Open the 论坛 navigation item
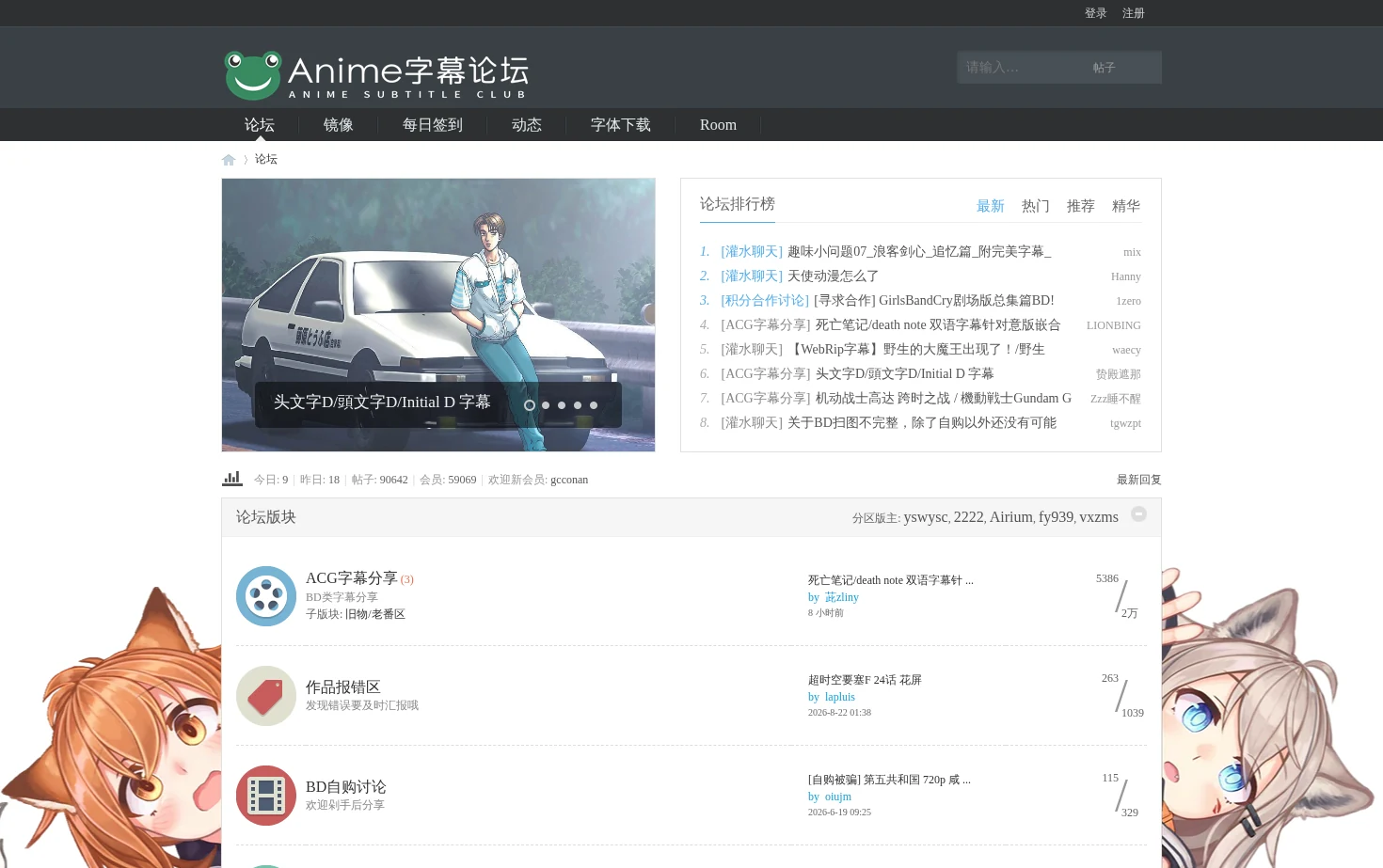The height and width of the screenshot is (868, 1383). [x=260, y=125]
